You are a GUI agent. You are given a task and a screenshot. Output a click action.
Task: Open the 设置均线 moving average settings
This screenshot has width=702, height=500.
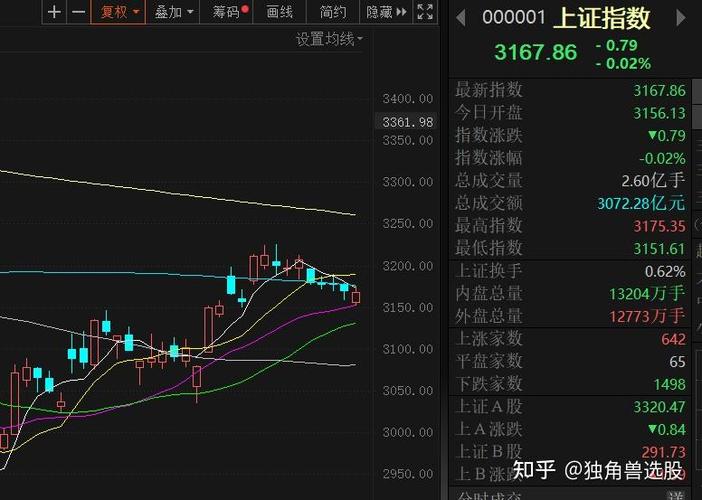pos(329,39)
